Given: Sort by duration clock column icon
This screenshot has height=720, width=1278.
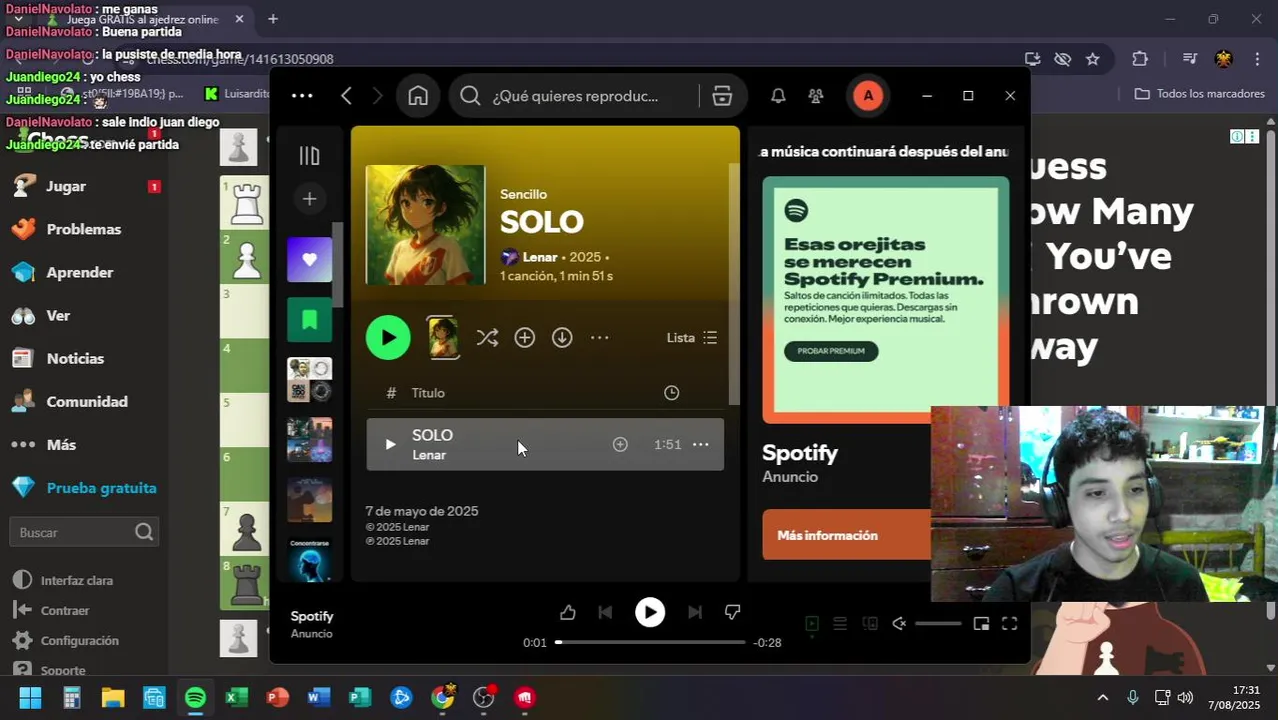Looking at the screenshot, I should [672, 393].
